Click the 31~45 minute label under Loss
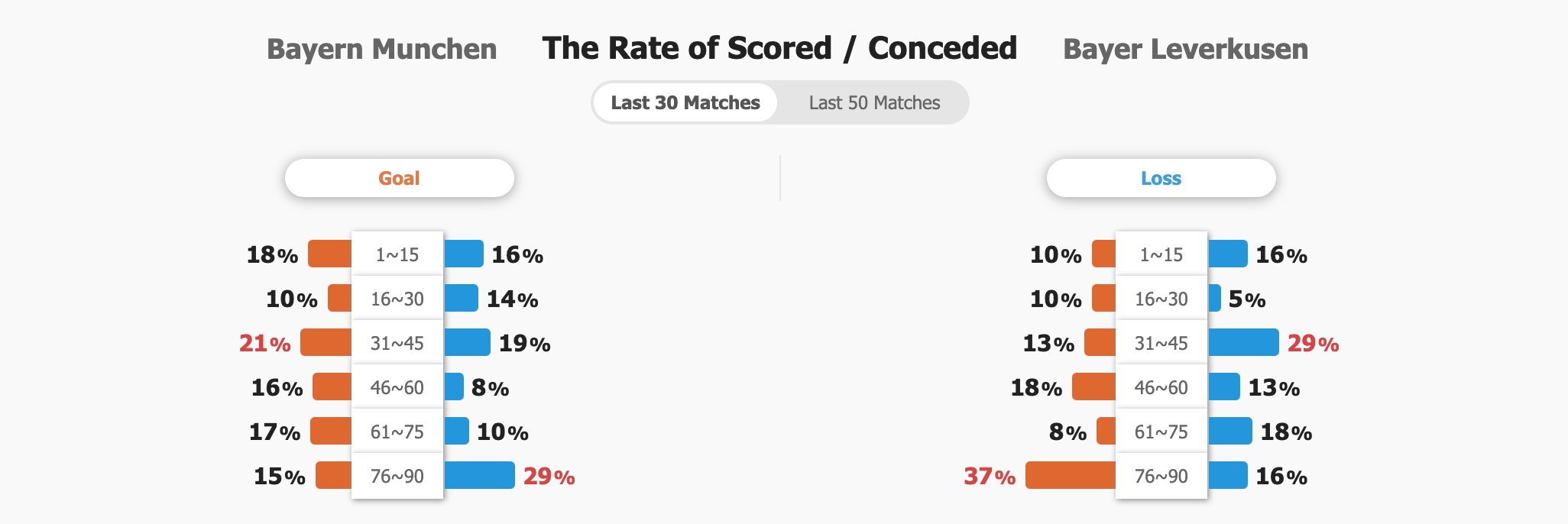This screenshot has width=1568, height=524. tap(1161, 343)
